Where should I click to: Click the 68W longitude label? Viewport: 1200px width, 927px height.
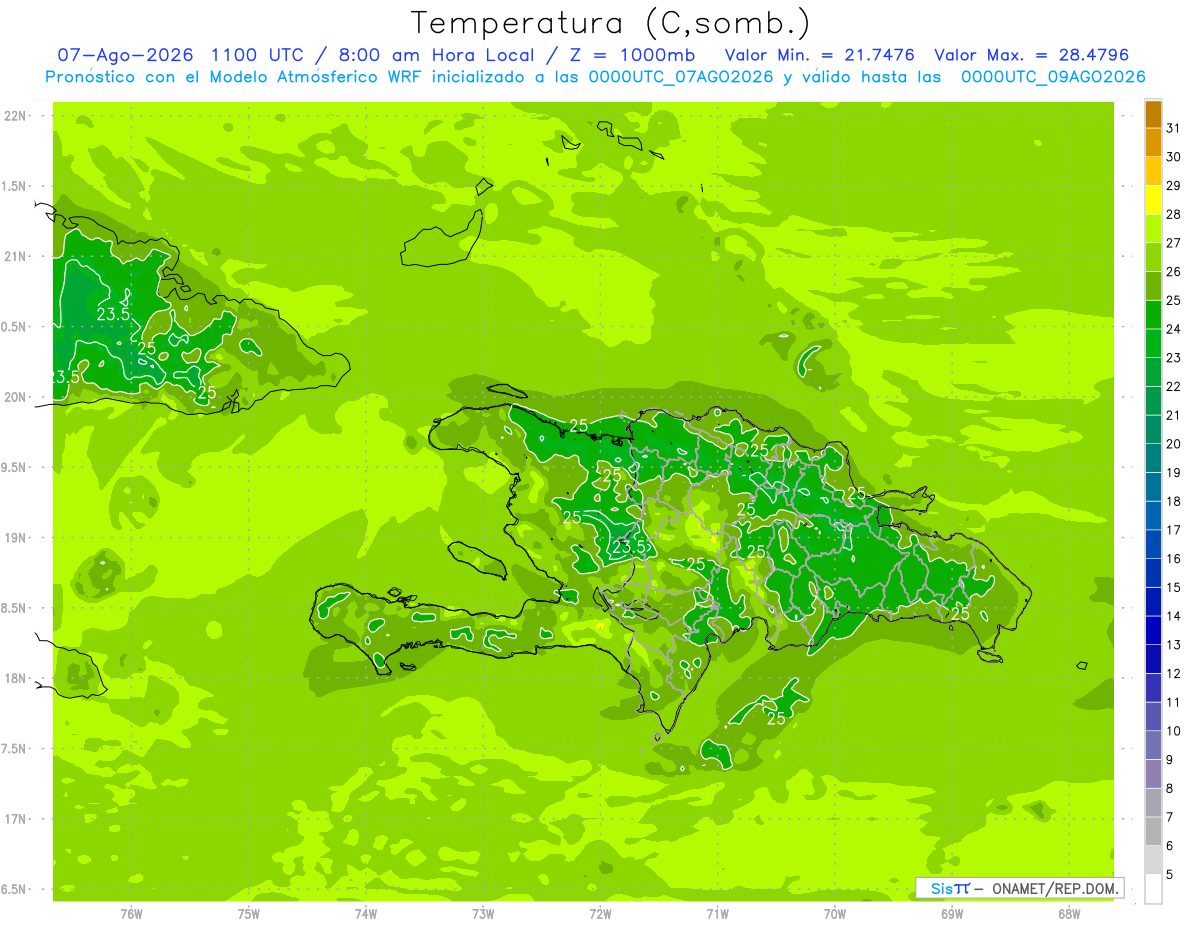(1069, 914)
